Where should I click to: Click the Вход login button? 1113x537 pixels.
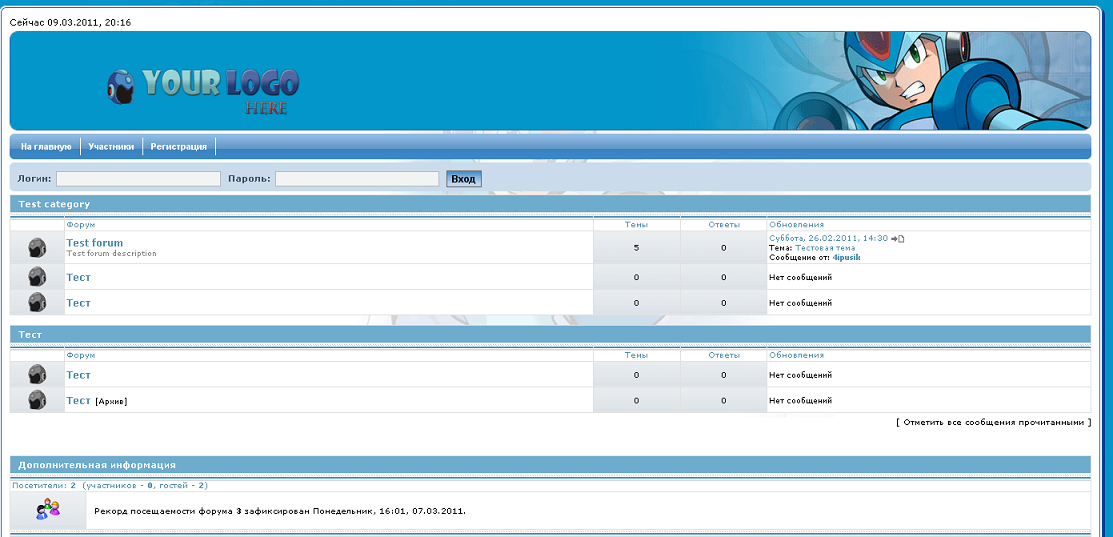pyautogui.click(x=464, y=179)
